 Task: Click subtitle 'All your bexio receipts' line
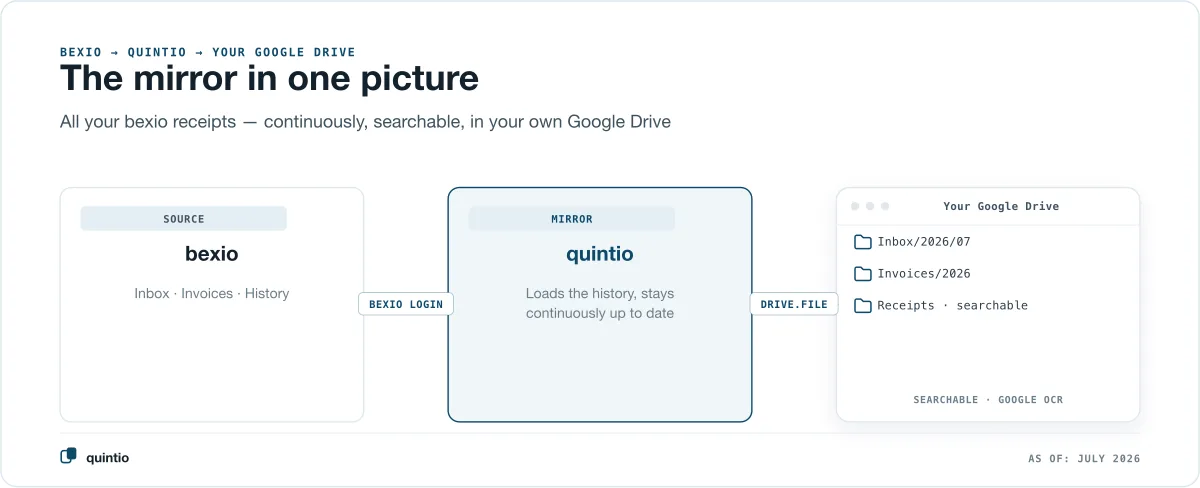[x=365, y=122]
